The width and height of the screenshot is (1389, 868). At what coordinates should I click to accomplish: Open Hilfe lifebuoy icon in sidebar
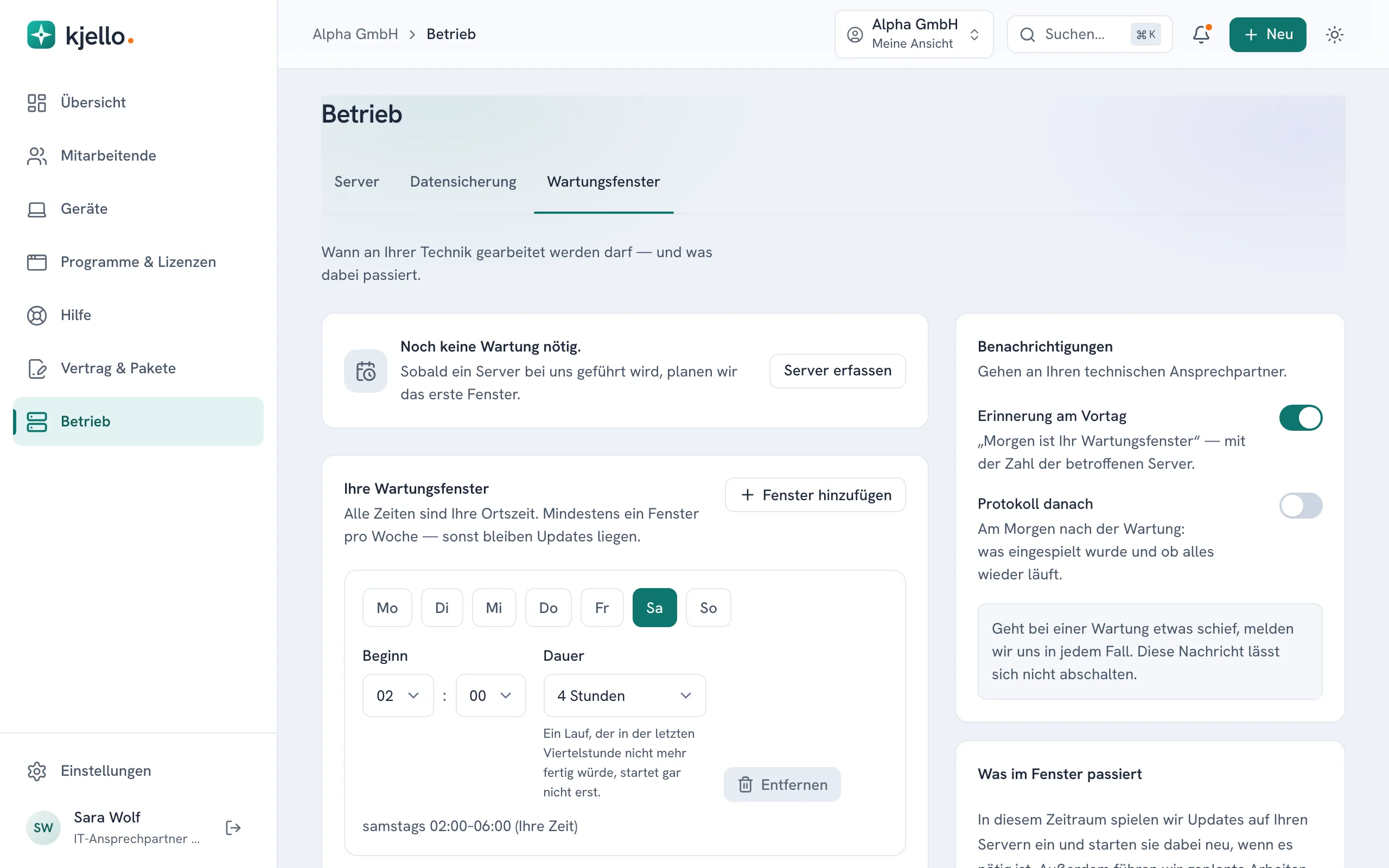click(x=37, y=315)
